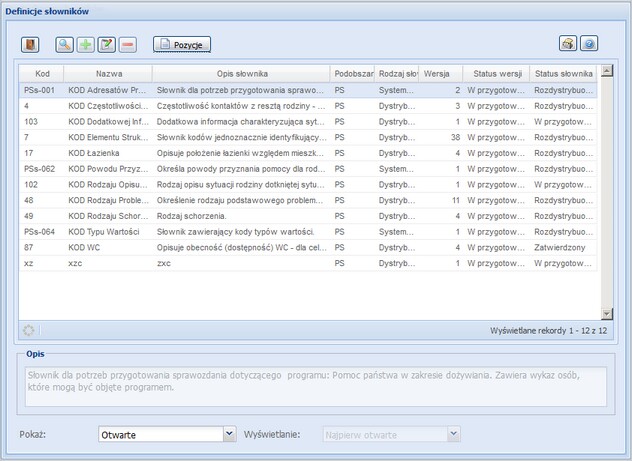Add a new dictionary with plus icon
The height and width of the screenshot is (461, 632).
pyautogui.click(x=85, y=45)
